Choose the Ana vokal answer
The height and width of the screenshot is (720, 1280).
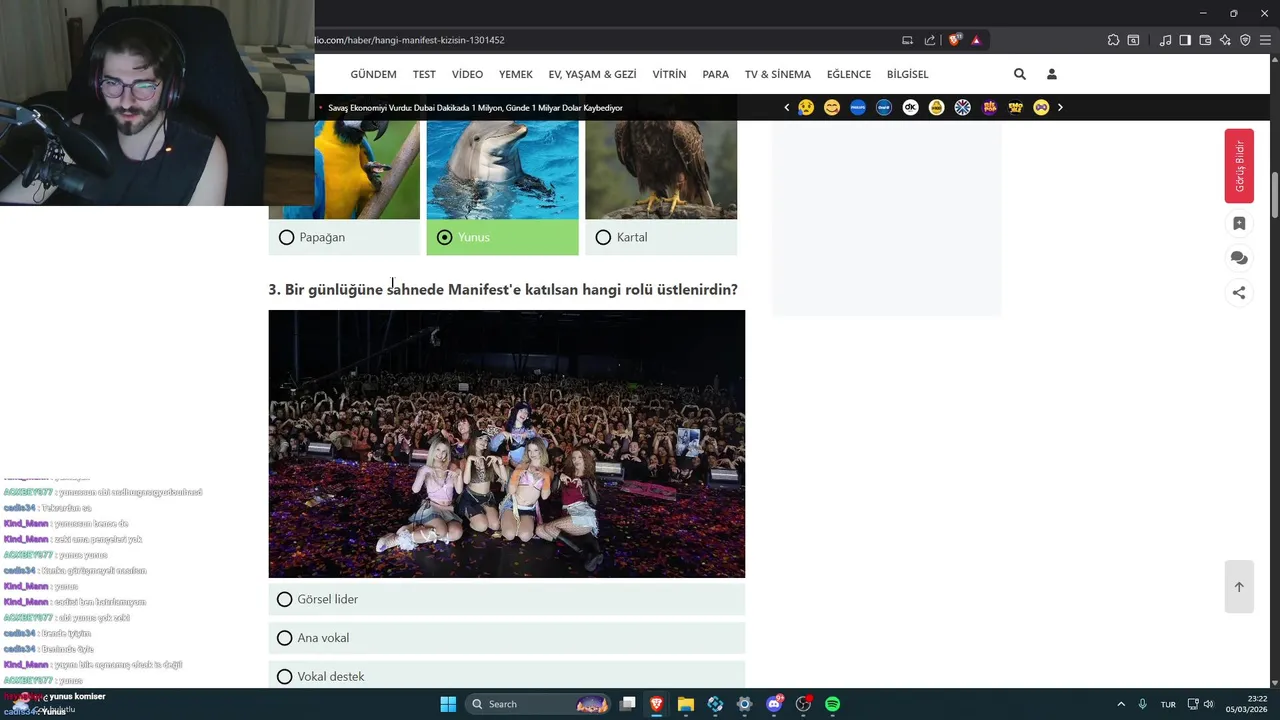(x=507, y=638)
